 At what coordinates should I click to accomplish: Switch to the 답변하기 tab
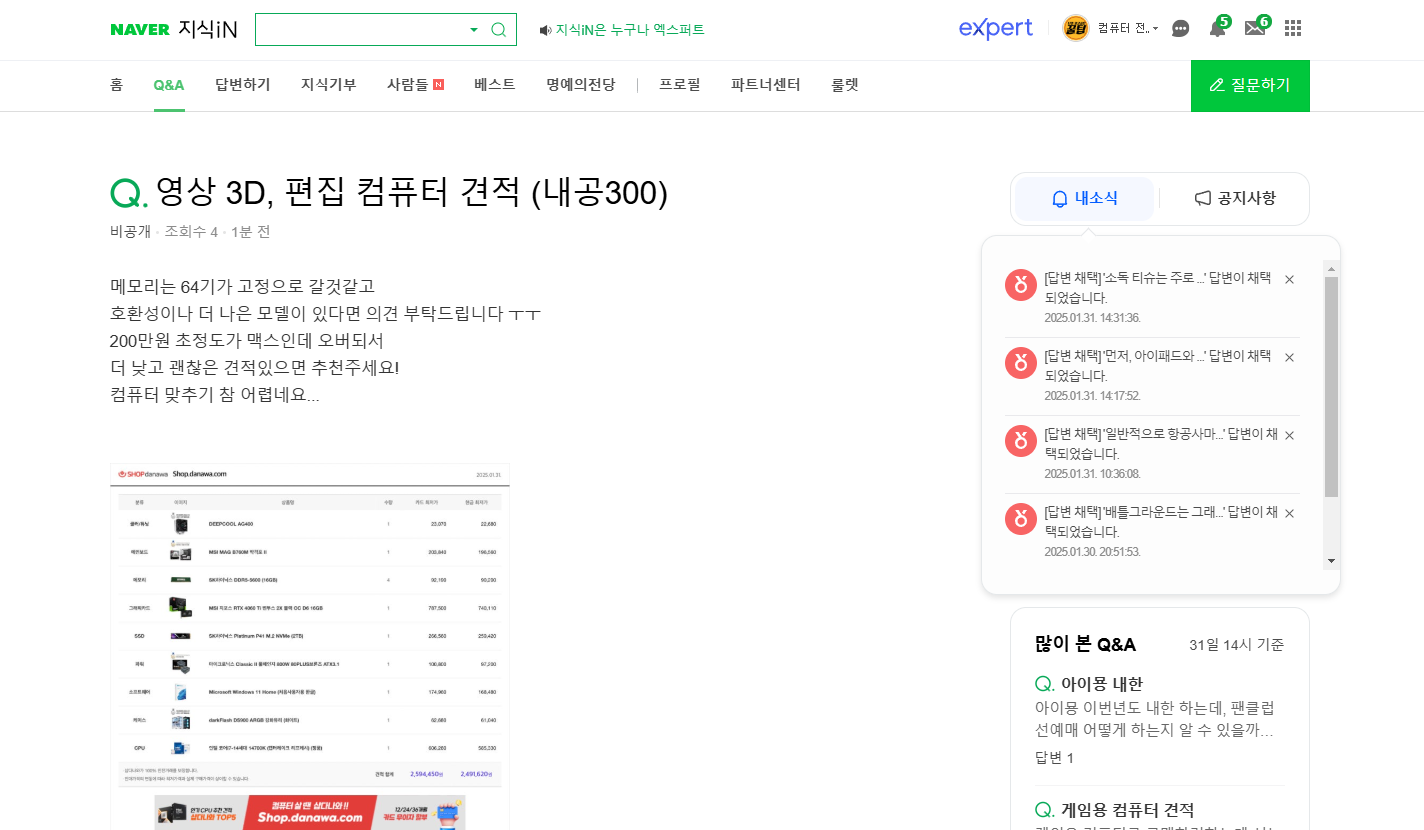(243, 85)
